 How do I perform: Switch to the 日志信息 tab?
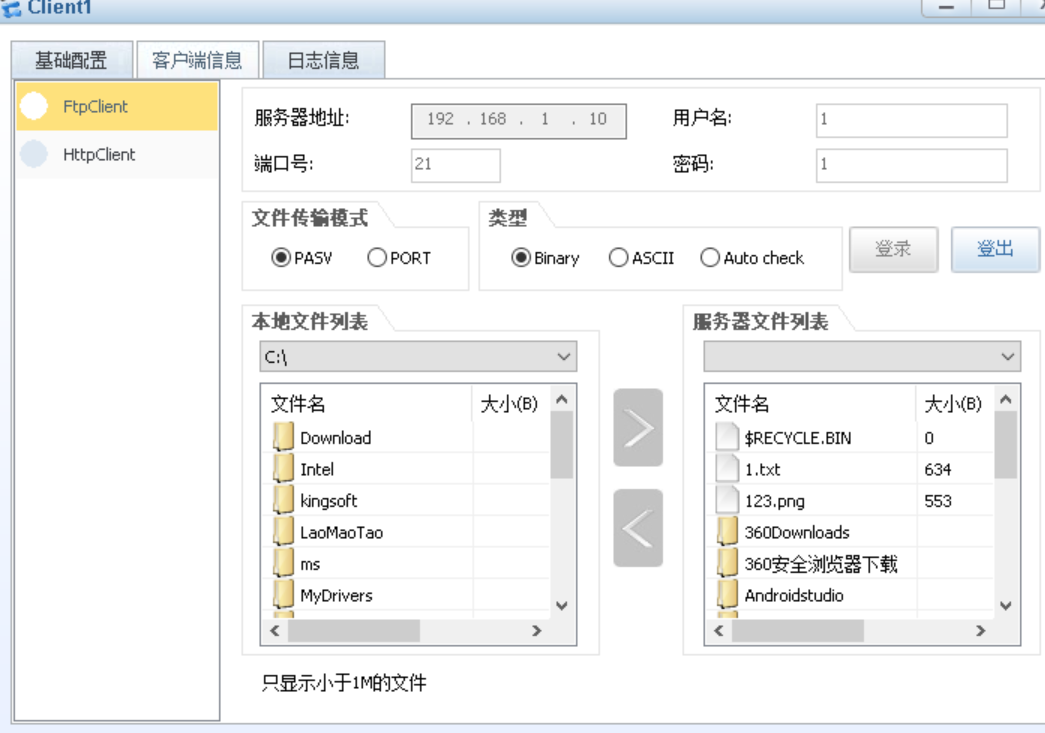pos(321,59)
